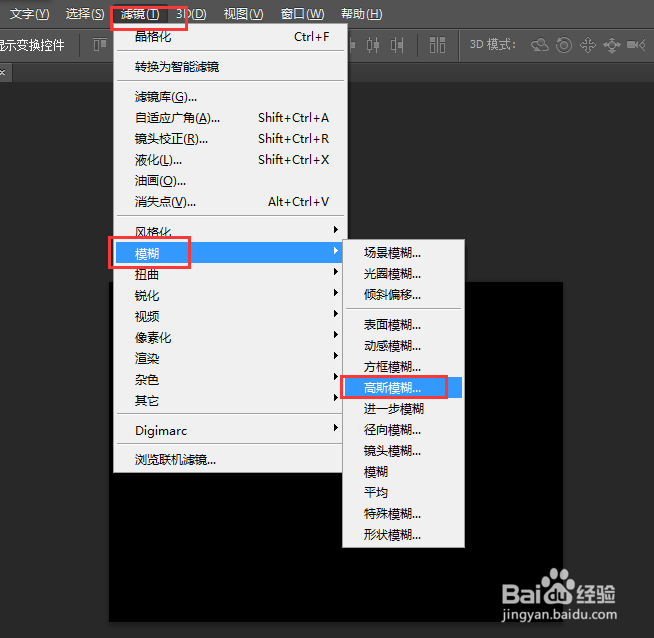Select 场景模糊... blur
The image size is (654, 638).
(403, 253)
